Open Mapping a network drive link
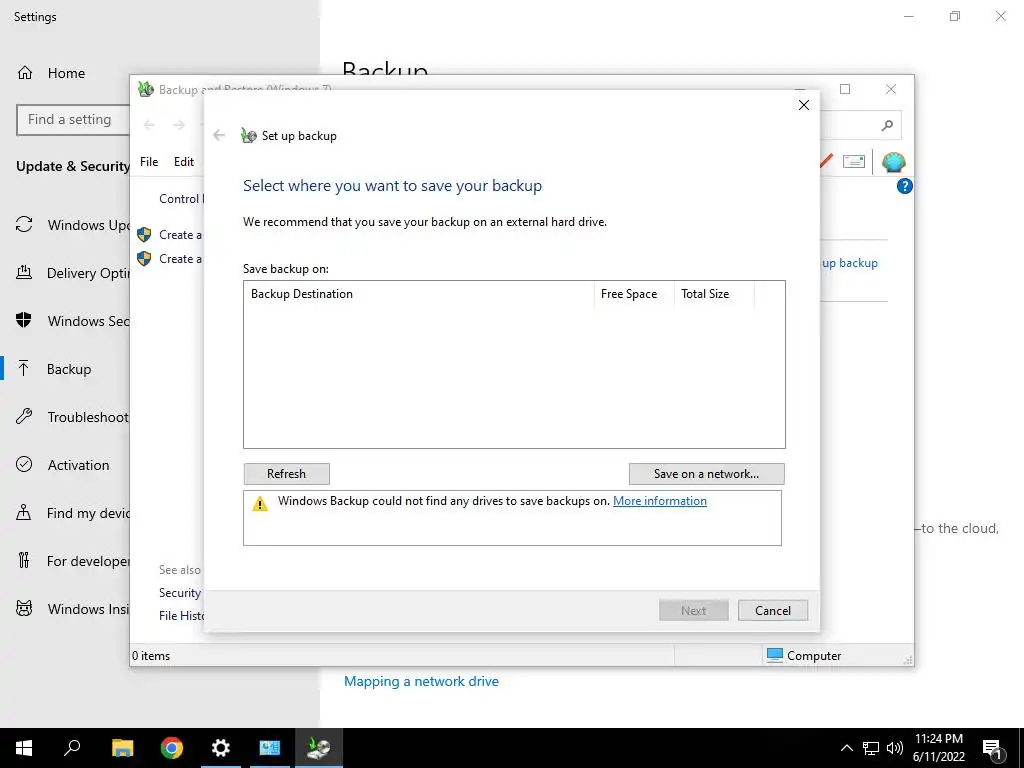This screenshot has height=768, width=1024. (421, 681)
